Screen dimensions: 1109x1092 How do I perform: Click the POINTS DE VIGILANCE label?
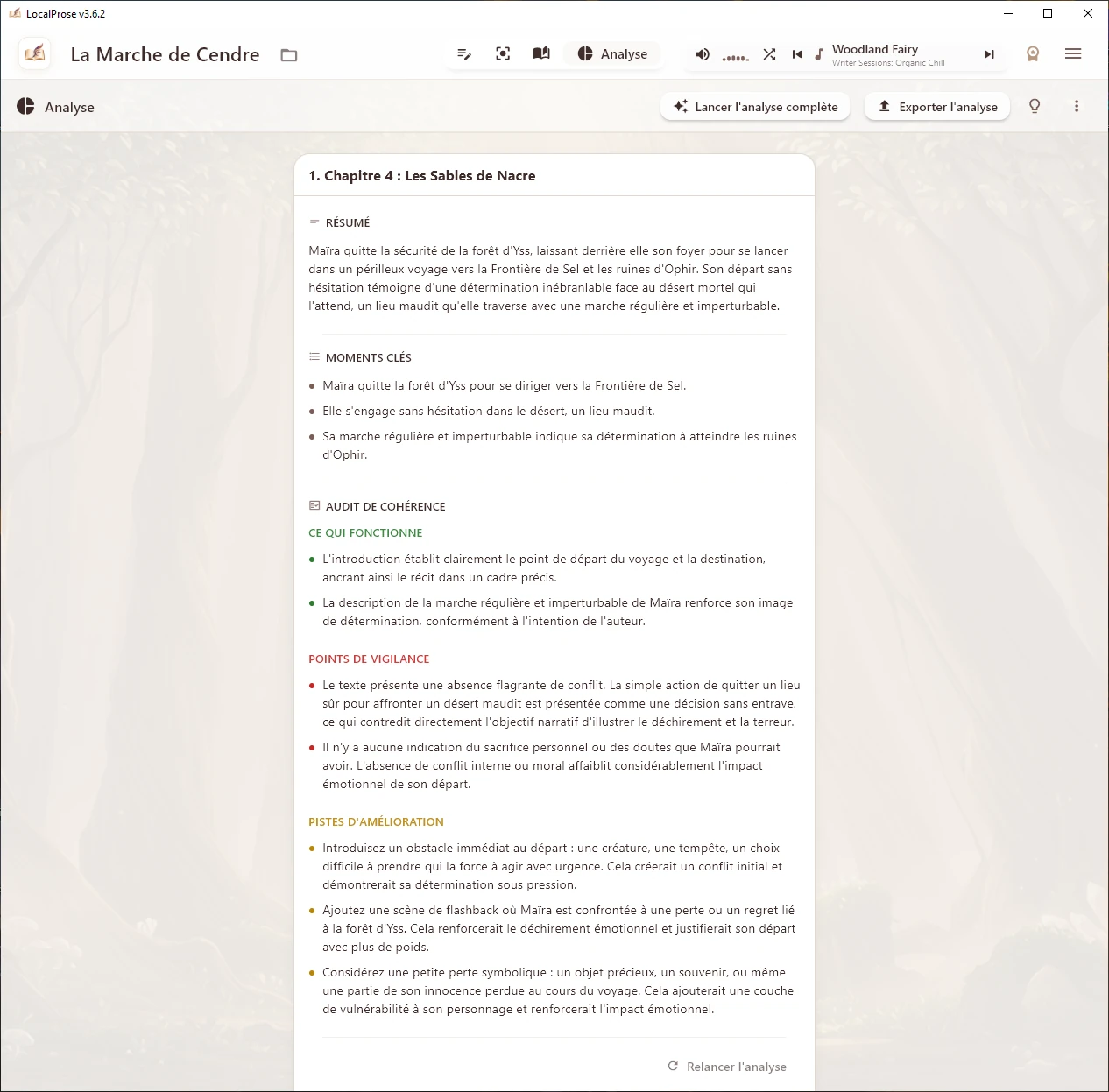coord(369,659)
